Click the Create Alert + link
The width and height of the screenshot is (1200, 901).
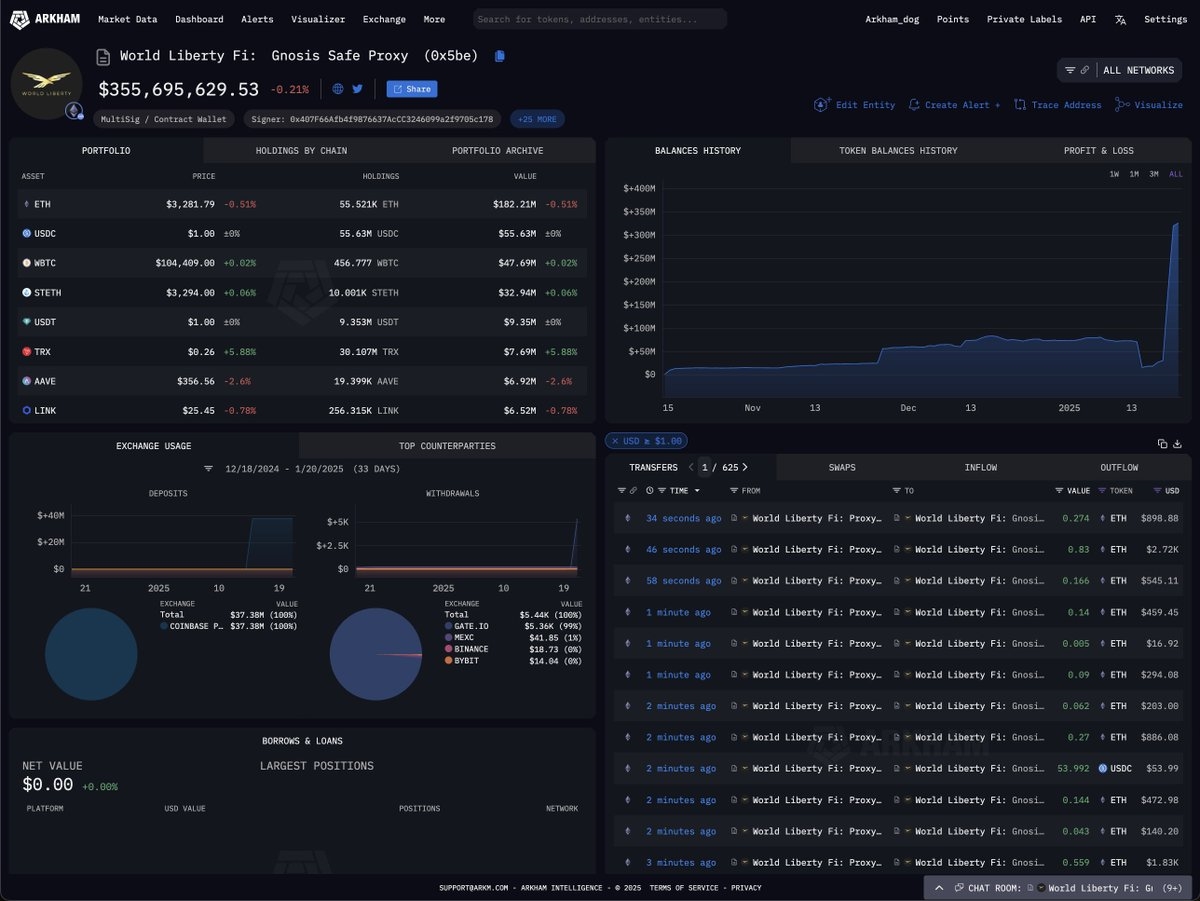pos(955,105)
